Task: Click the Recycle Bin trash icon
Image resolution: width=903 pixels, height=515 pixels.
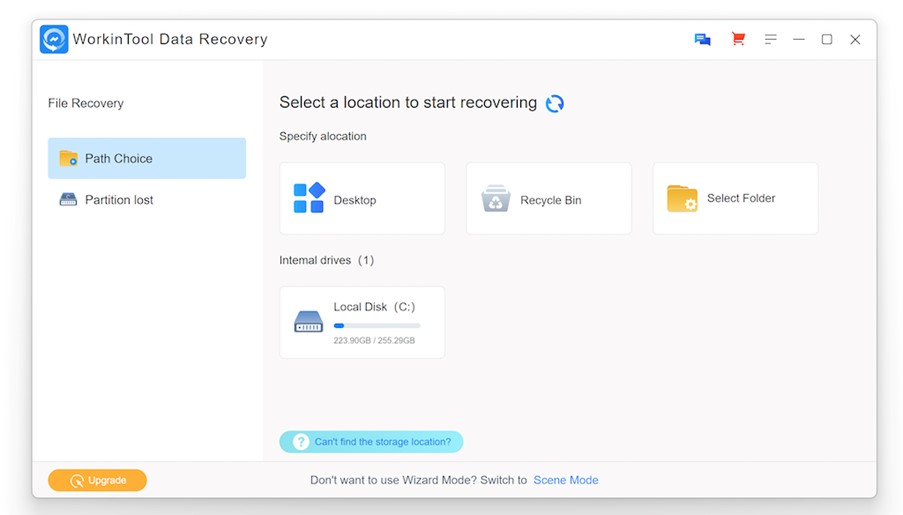Action: click(495, 199)
